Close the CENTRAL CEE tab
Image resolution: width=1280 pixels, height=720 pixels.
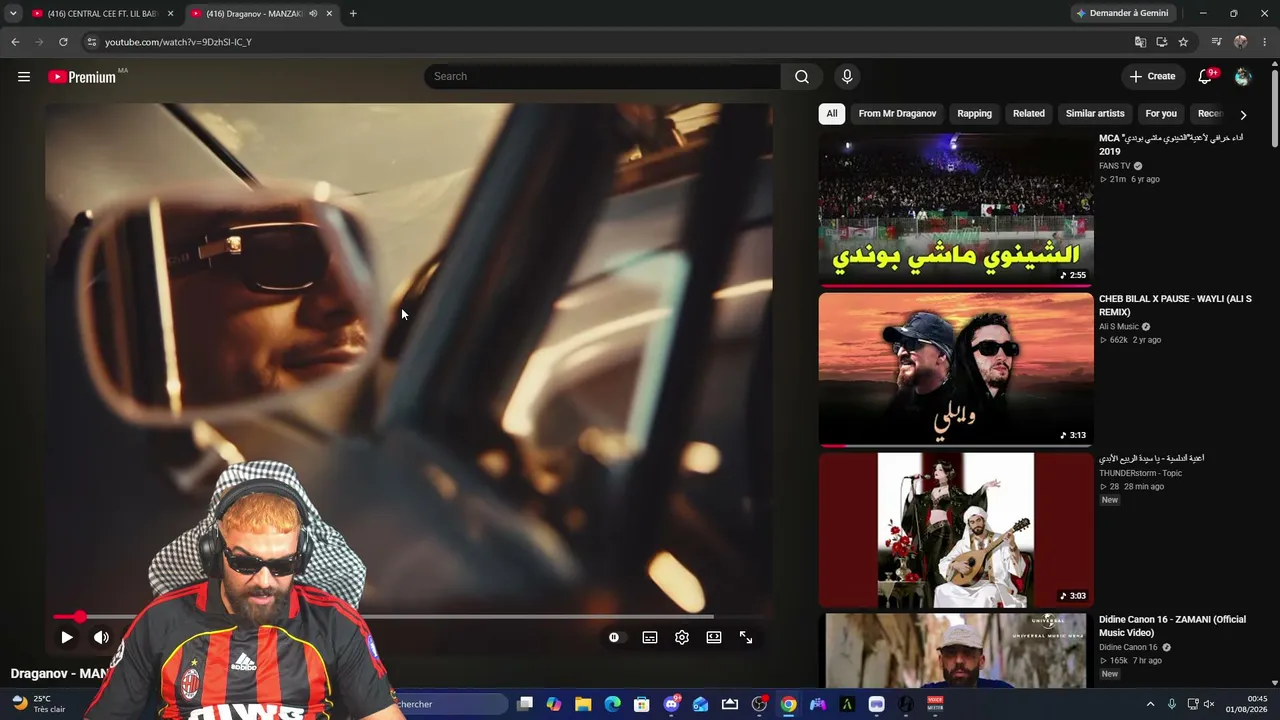(x=170, y=13)
